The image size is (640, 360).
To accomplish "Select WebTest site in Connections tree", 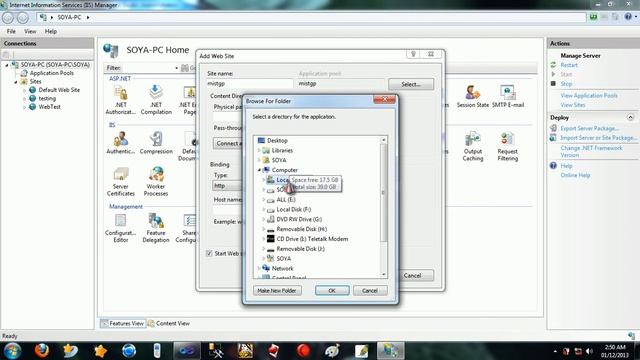I will click(49, 107).
